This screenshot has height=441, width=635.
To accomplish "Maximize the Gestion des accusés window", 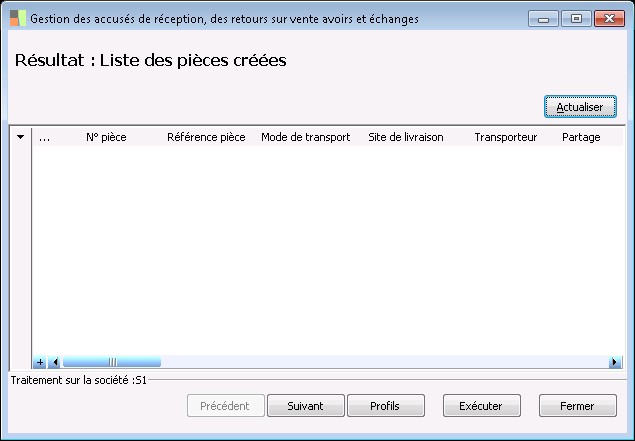I will click(575, 19).
